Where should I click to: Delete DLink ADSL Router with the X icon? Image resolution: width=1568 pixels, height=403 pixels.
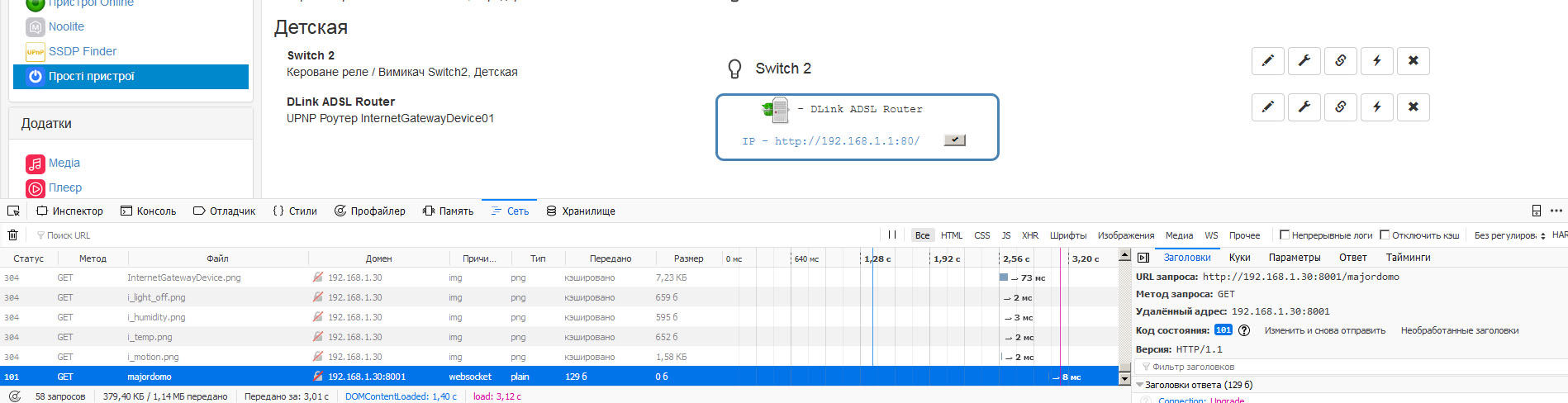1414,107
